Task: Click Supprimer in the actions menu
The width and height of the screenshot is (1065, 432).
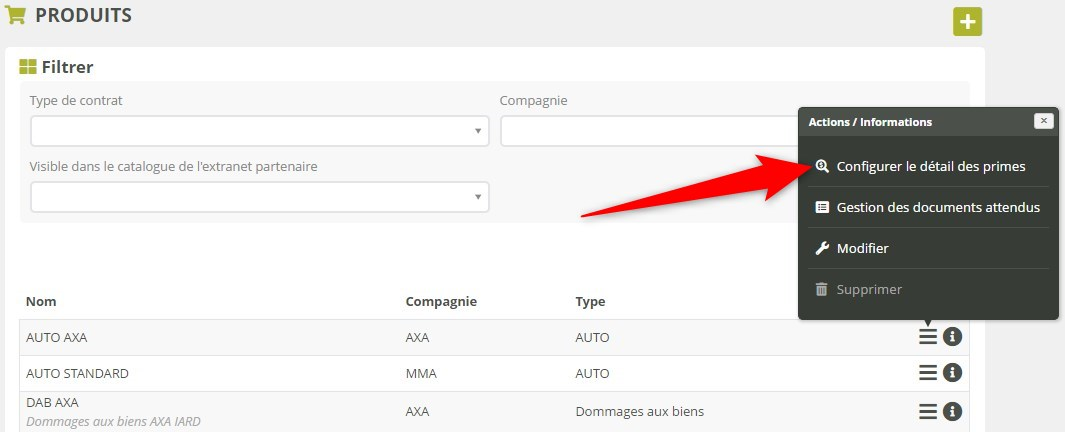Action: tap(868, 289)
